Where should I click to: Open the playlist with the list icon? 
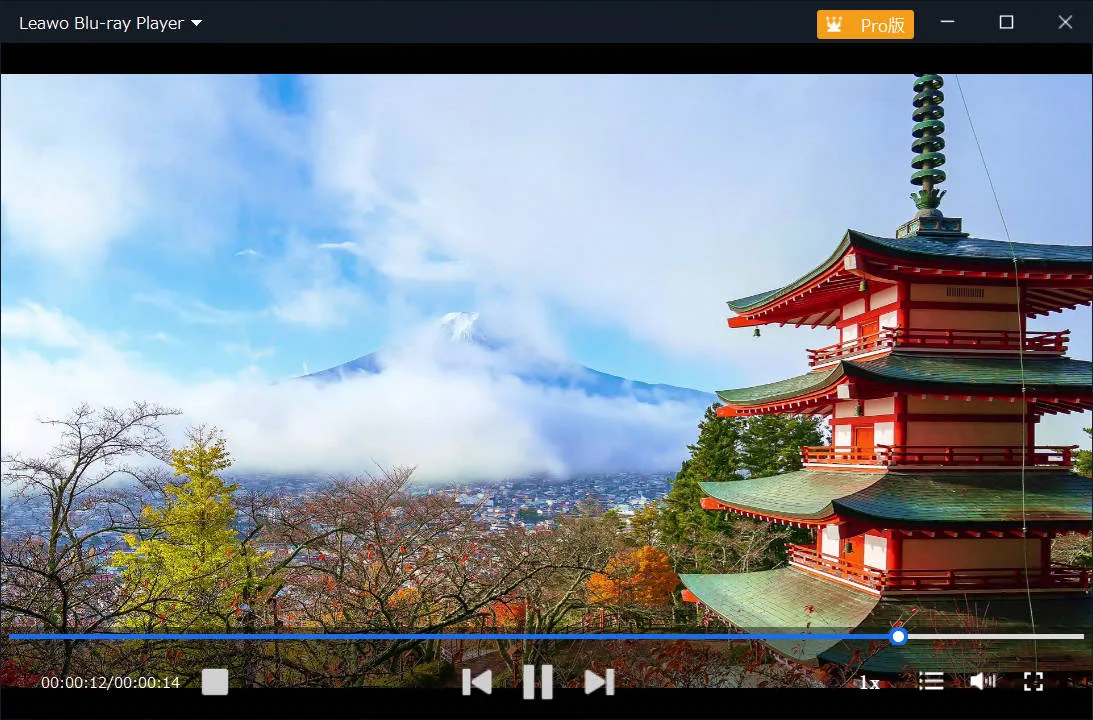click(x=930, y=681)
